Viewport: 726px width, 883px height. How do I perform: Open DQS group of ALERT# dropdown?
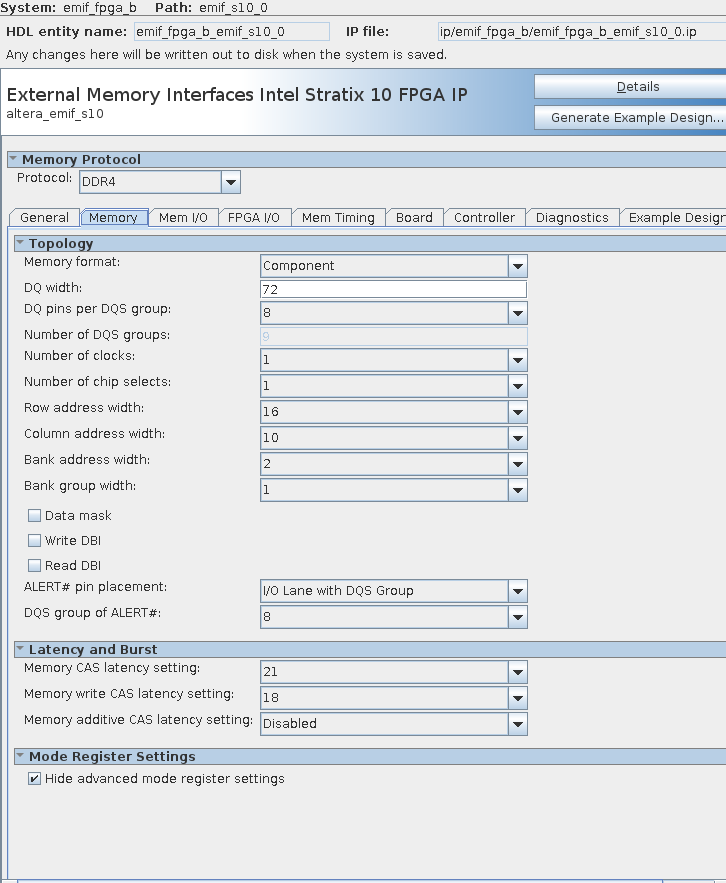[518, 617]
